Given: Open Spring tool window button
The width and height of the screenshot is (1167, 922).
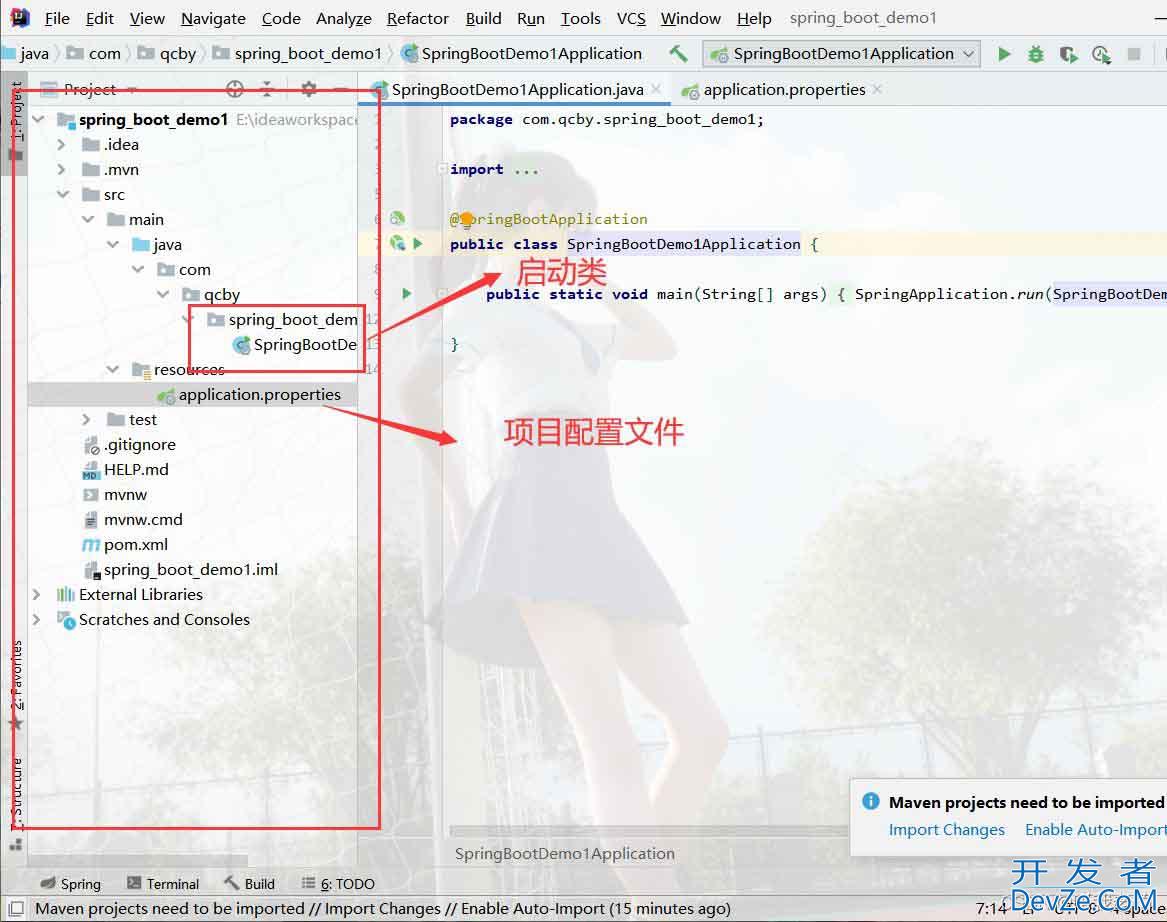Looking at the screenshot, I should click(x=71, y=883).
